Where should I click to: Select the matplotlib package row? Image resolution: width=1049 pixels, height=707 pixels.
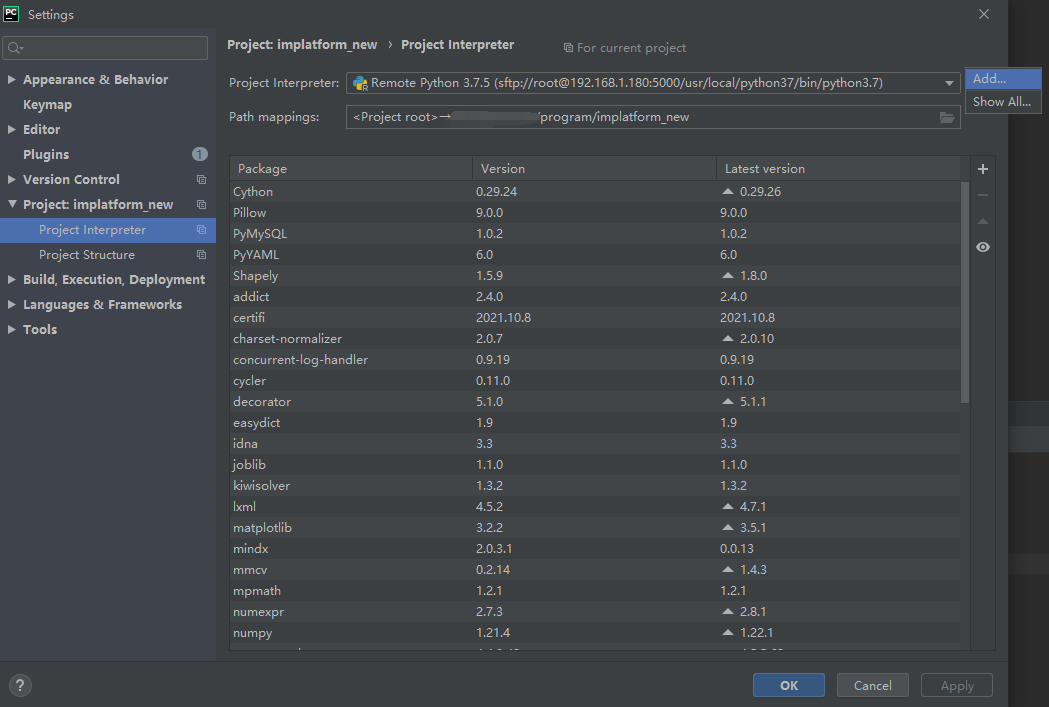[x=595, y=528]
